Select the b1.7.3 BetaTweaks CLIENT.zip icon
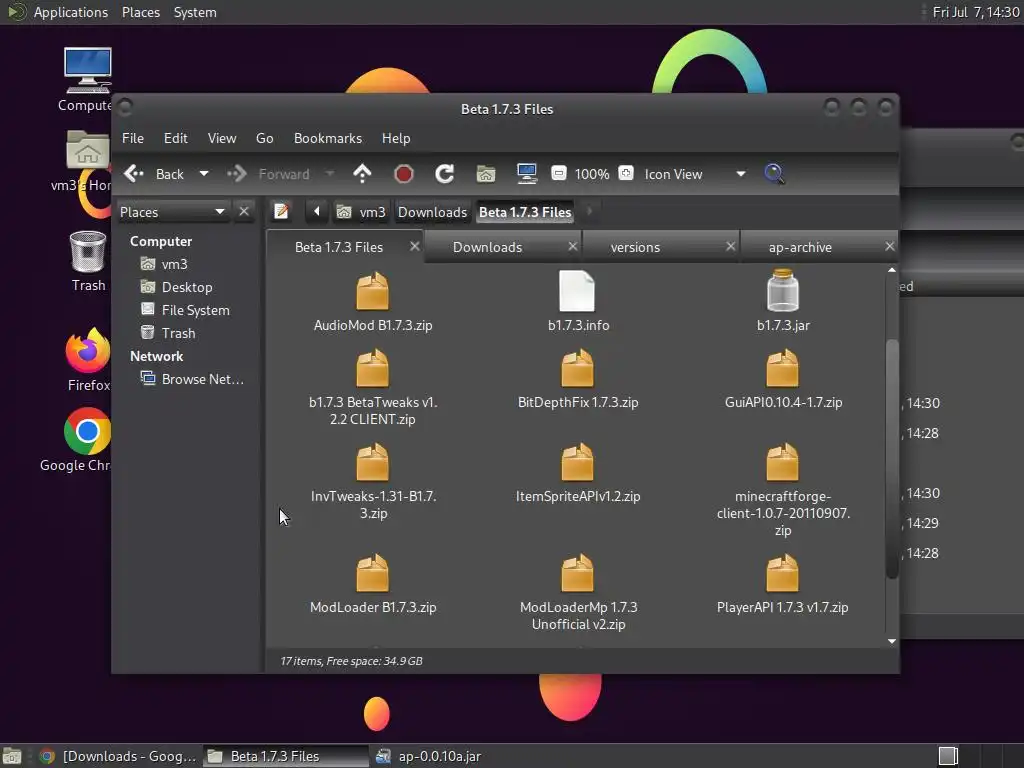The height and width of the screenshot is (768, 1024). [x=373, y=368]
